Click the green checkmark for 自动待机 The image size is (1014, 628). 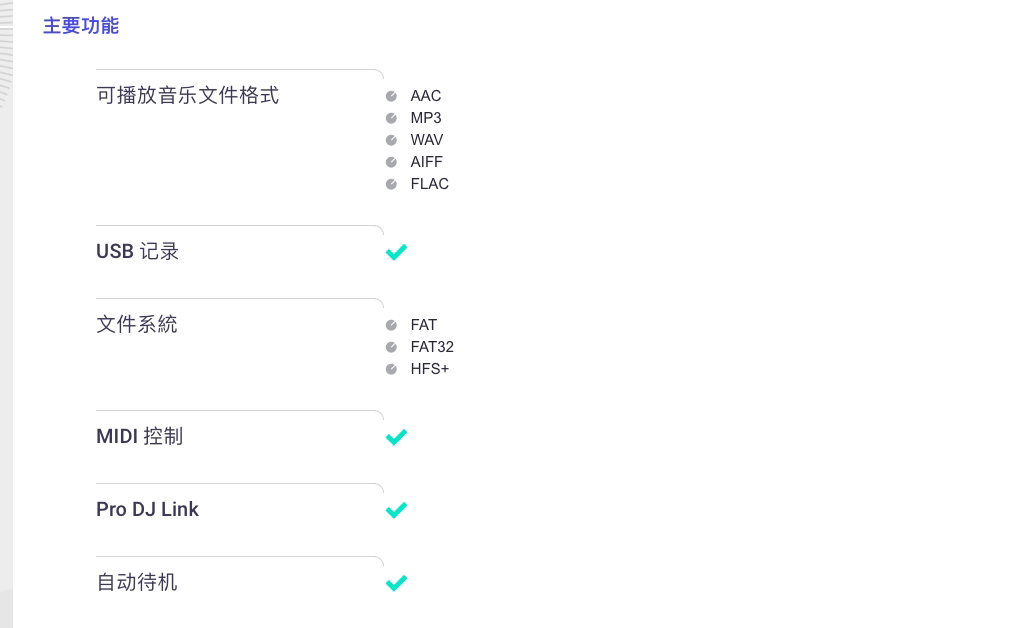[x=396, y=583]
